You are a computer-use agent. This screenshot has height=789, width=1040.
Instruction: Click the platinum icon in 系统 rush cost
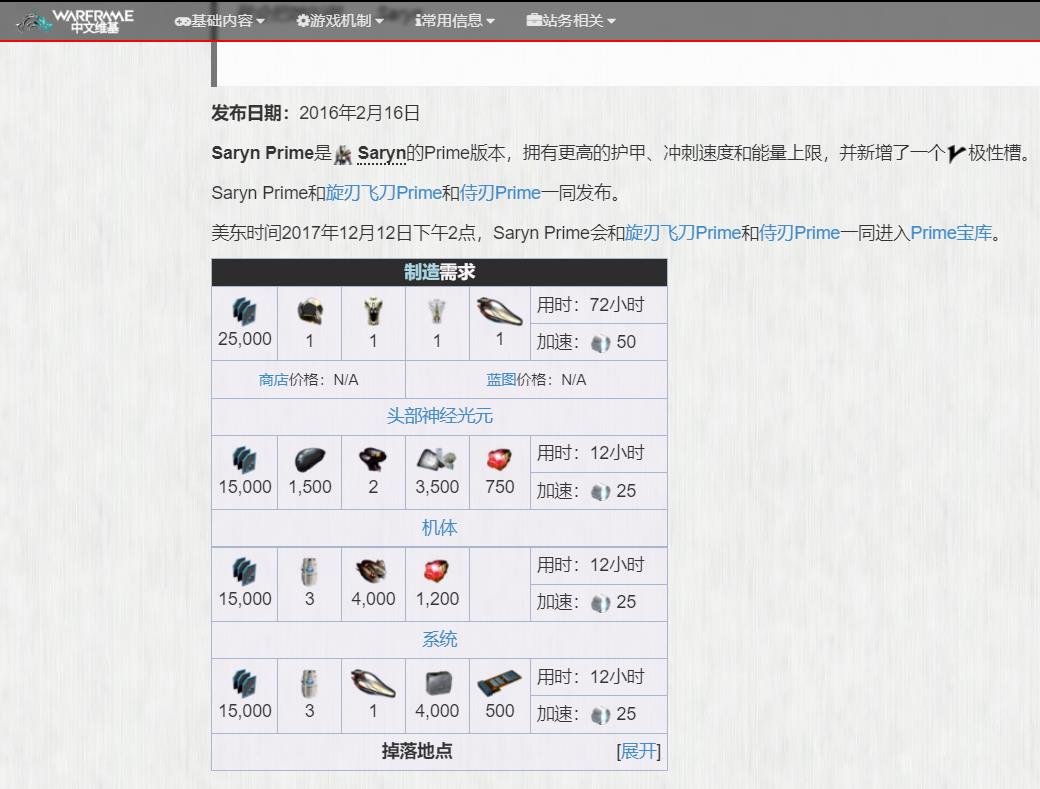[x=600, y=715]
